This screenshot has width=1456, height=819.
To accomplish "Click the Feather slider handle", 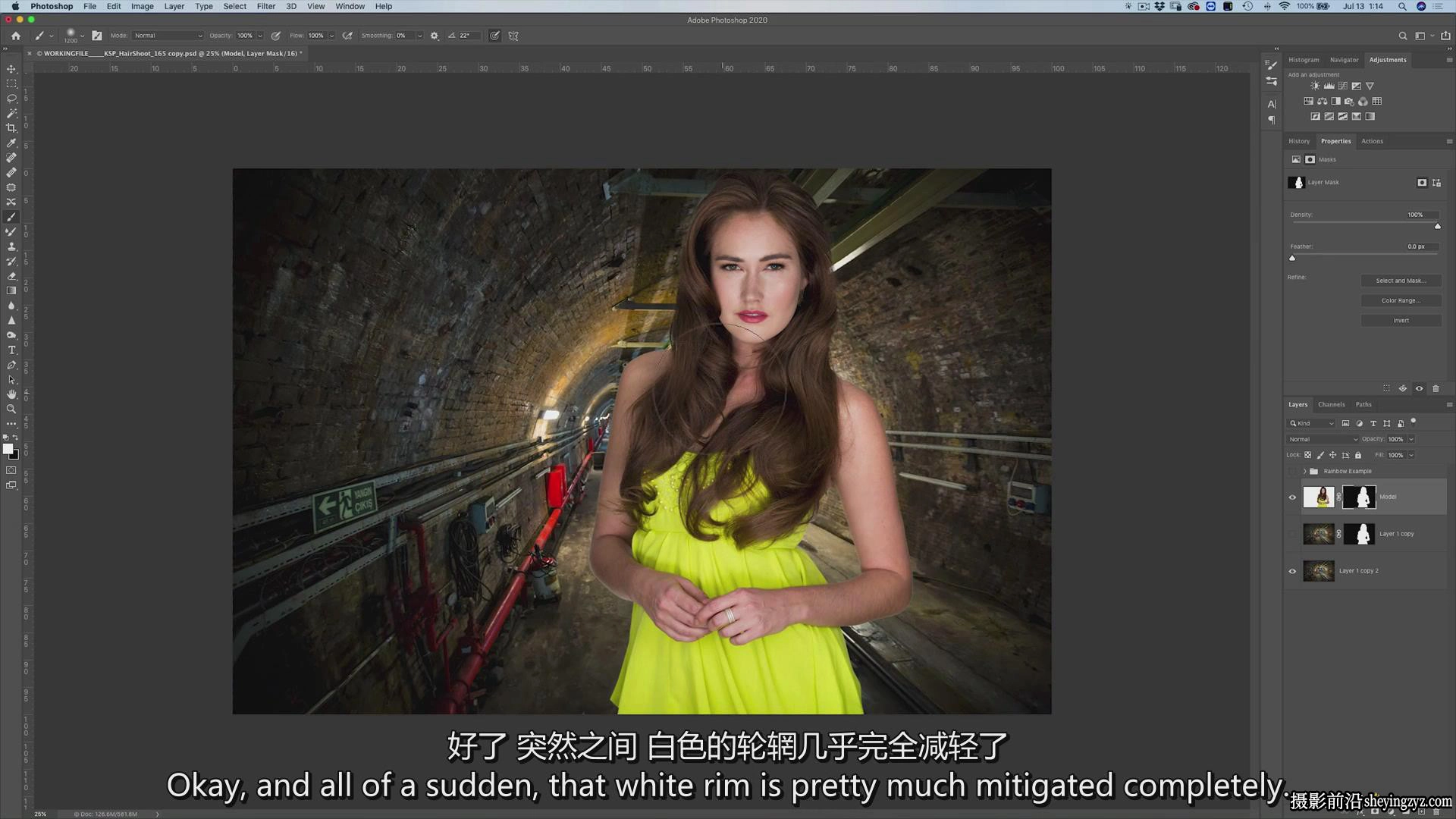I will 1292,258.
